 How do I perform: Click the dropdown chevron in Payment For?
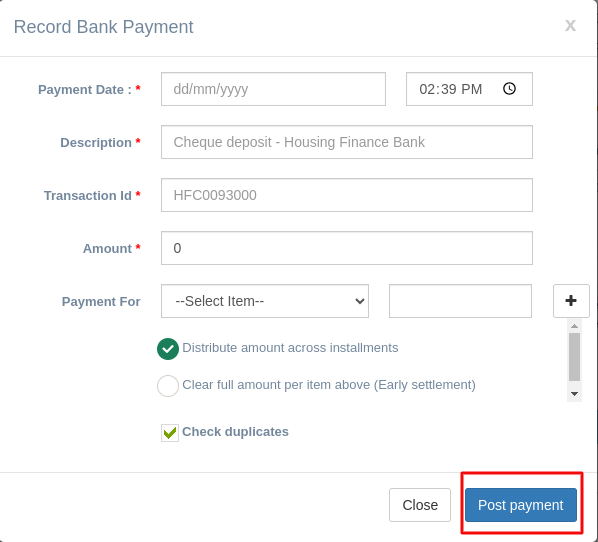coord(359,301)
